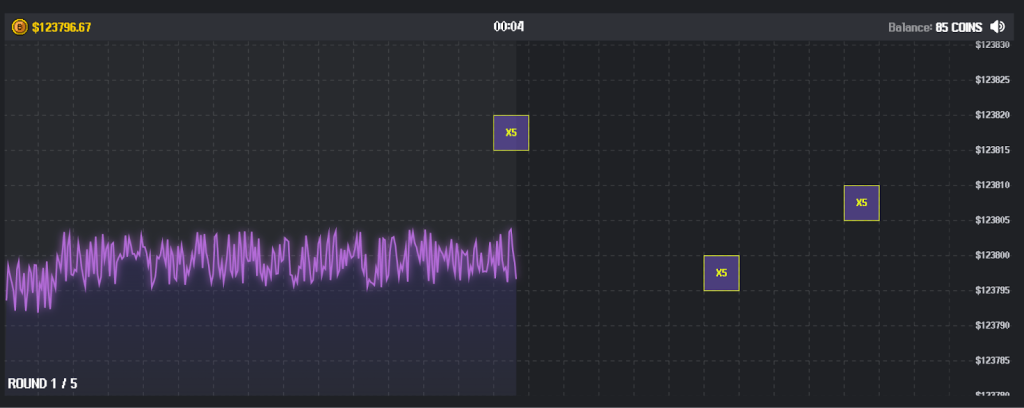This screenshot has height=408, width=1024.
Task: Click the current price $123796.67 readout
Action: point(62,27)
